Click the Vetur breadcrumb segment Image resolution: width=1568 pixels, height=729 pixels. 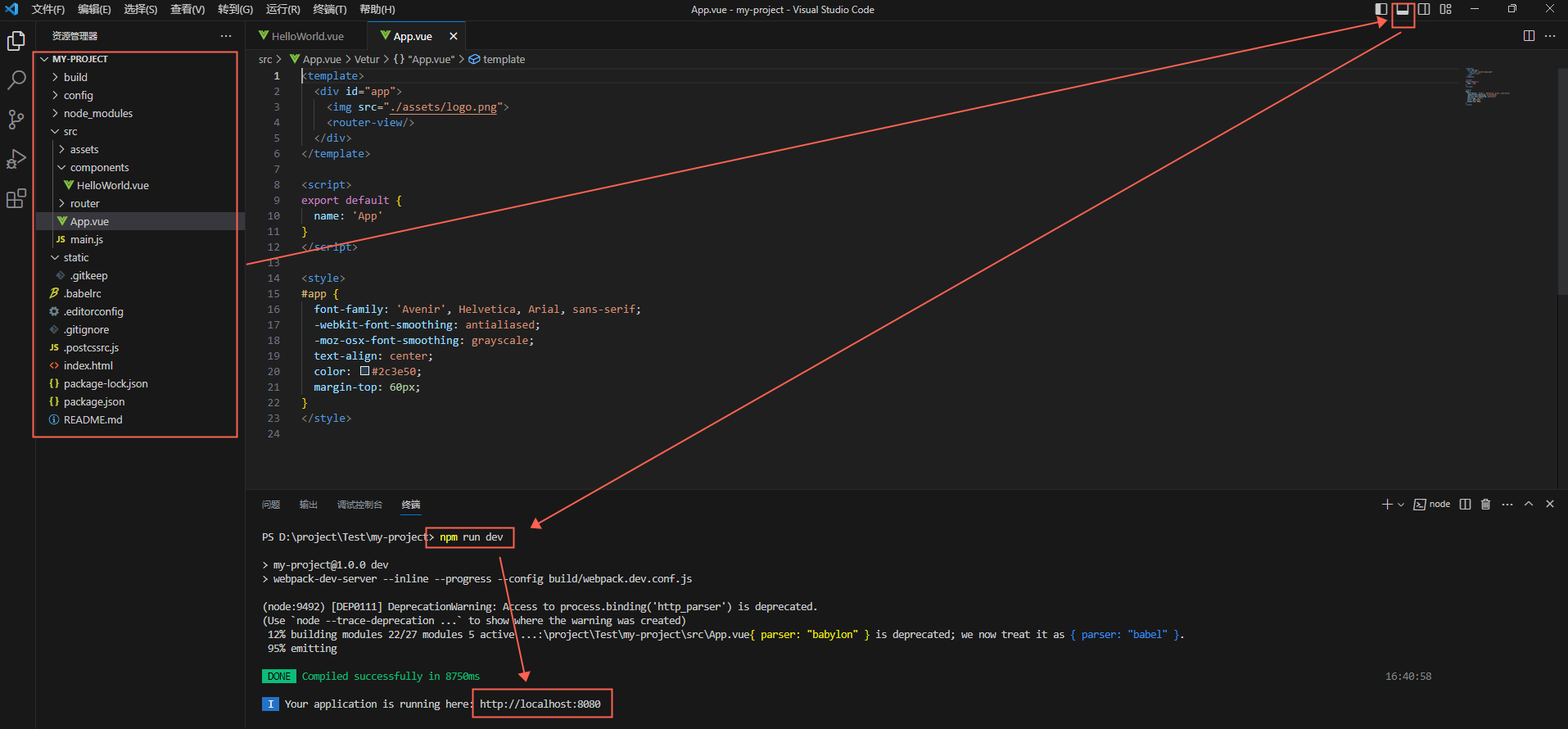point(367,59)
